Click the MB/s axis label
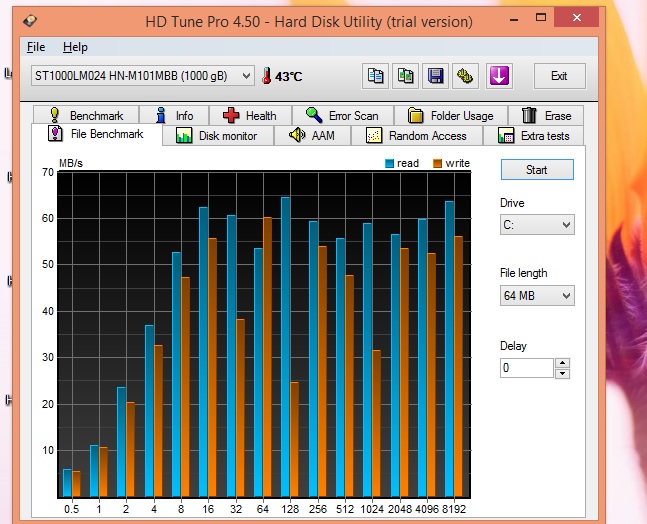 pyautogui.click(x=71, y=163)
